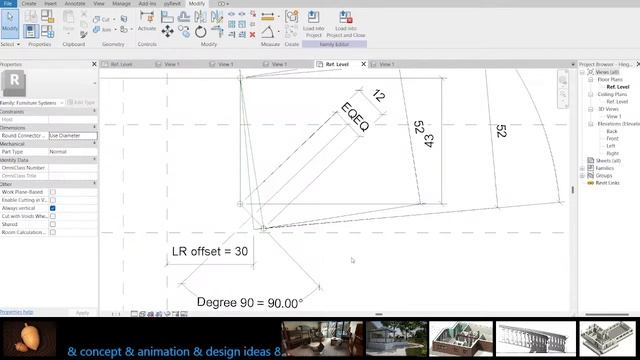
Task: Click the horizontal scrollbar under the view
Action: 379,314
